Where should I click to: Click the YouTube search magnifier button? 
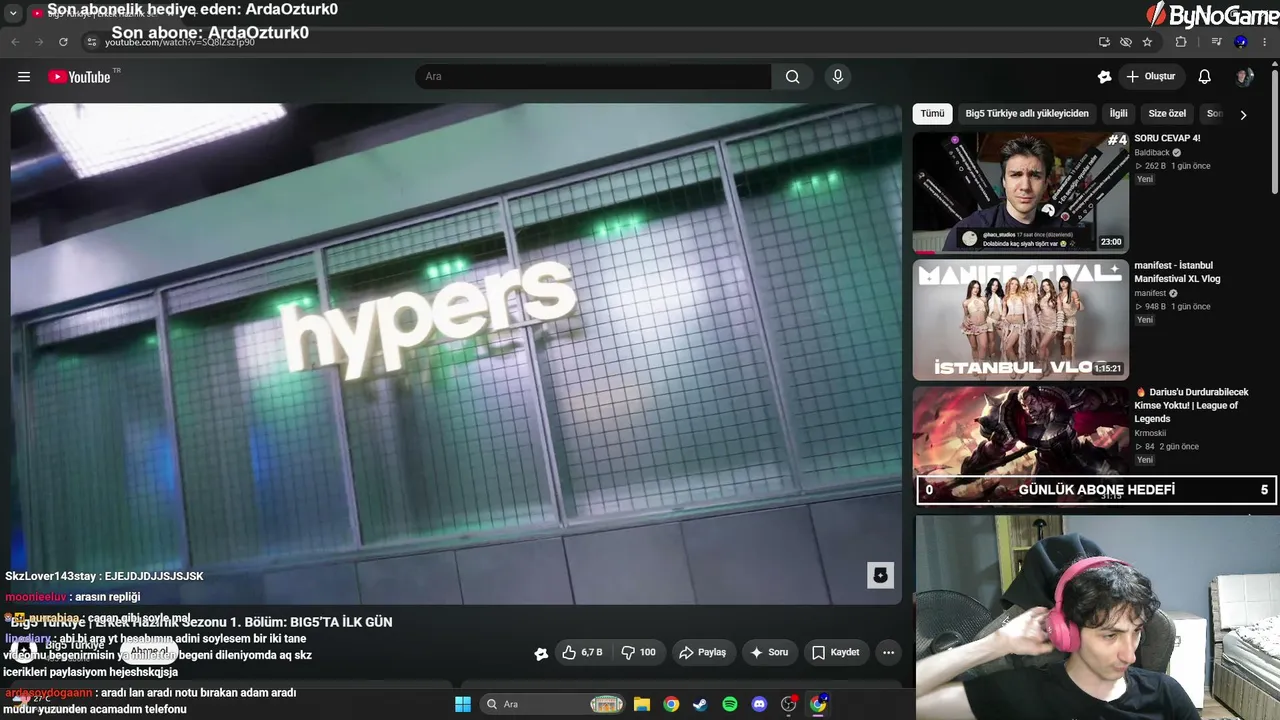pyautogui.click(x=793, y=77)
